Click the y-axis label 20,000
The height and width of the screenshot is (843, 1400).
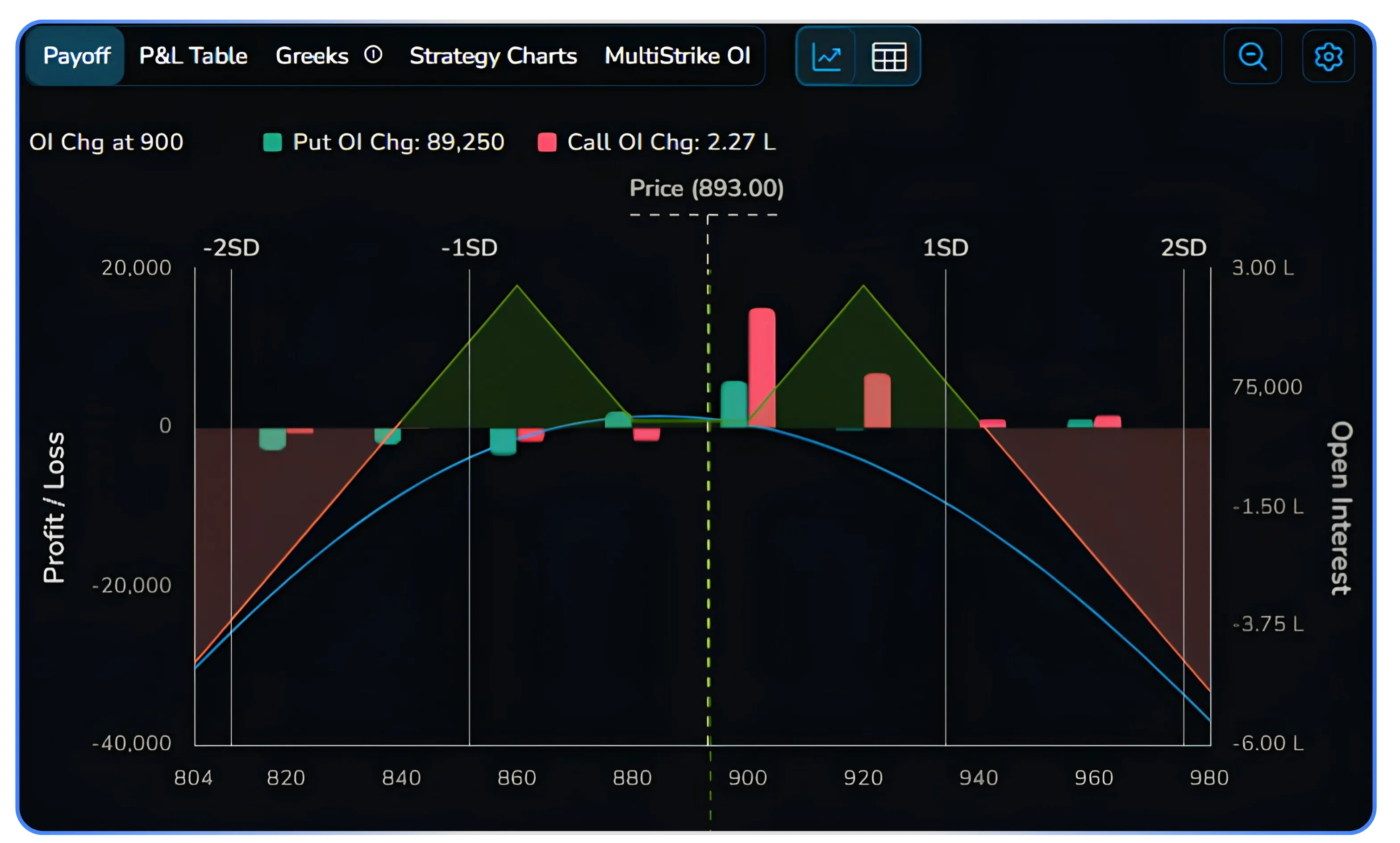coord(136,268)
